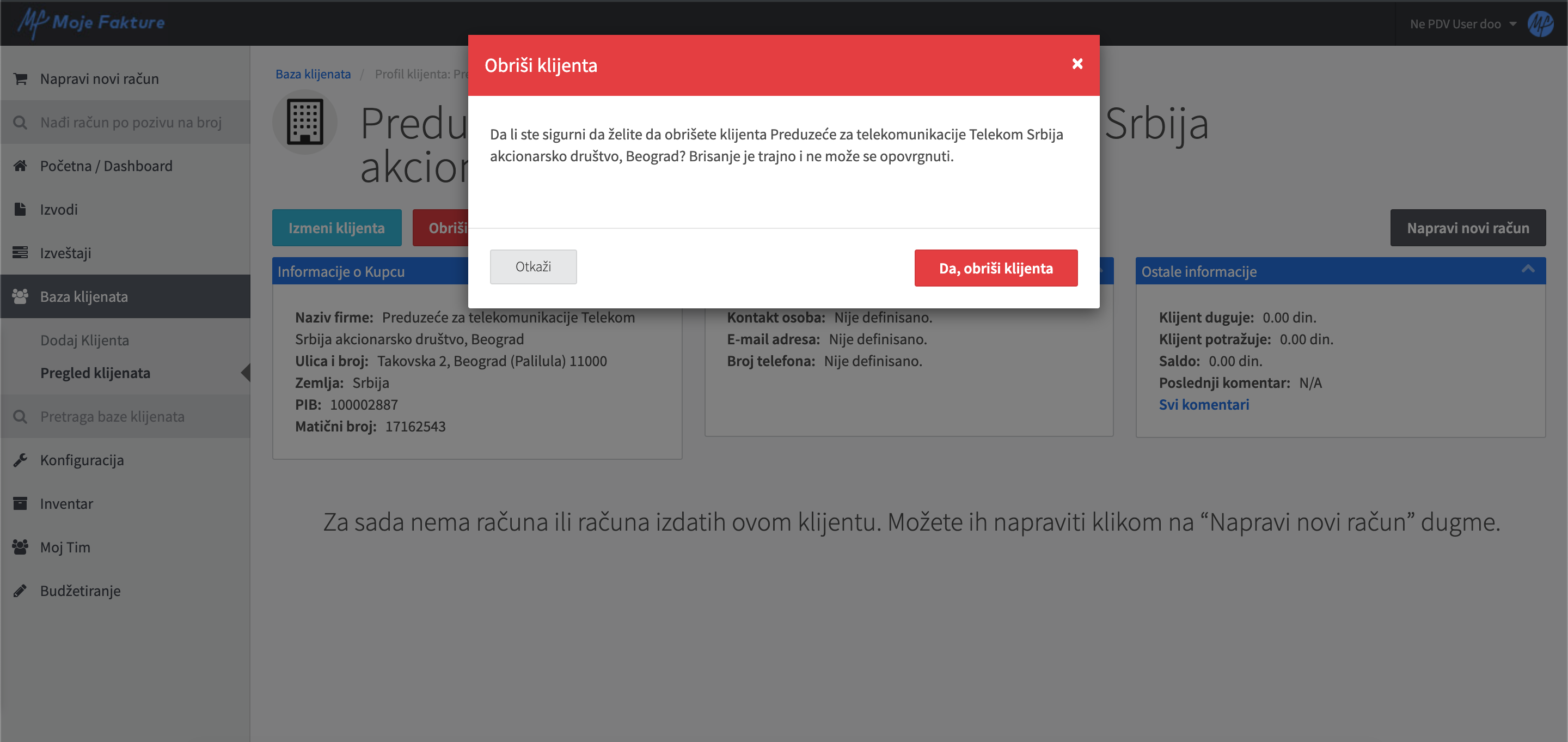
Task: Click the Nađi račun po pozivu search icon
Action: 20,123
